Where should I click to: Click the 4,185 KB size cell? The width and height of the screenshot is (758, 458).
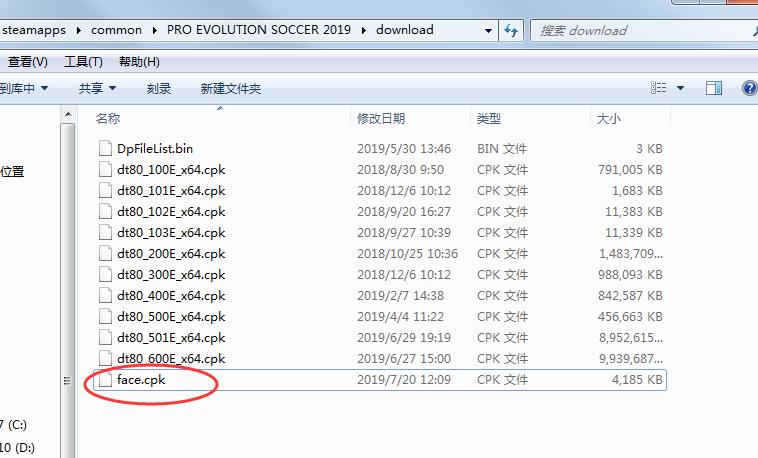637,380
